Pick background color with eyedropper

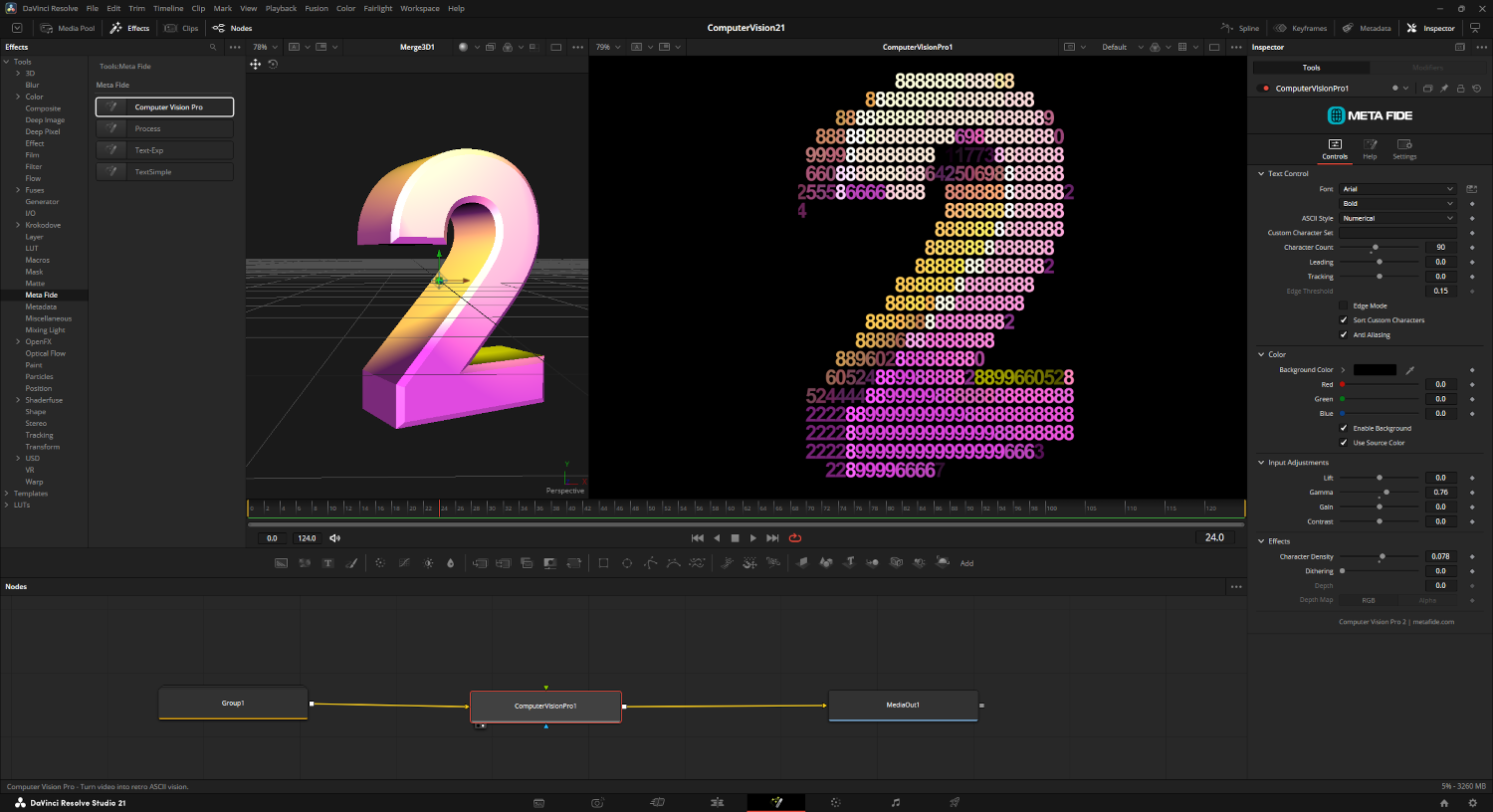(1410, 370)
